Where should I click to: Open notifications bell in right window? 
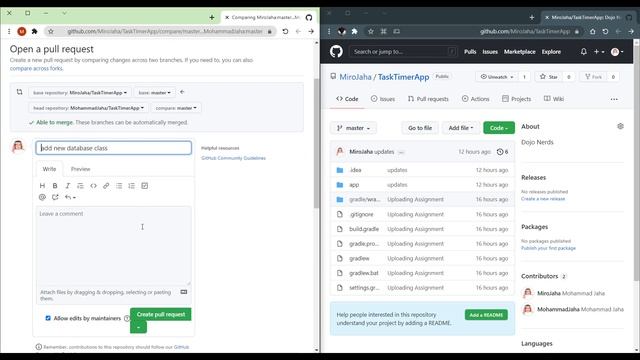(584, 52)
